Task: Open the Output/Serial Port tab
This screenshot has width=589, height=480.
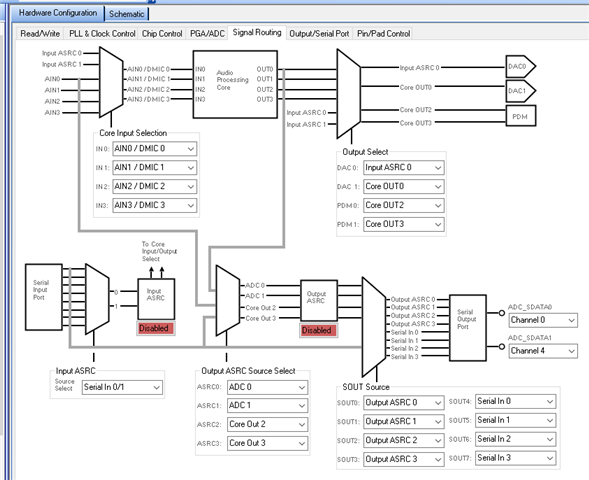Action: coord(319,33)
